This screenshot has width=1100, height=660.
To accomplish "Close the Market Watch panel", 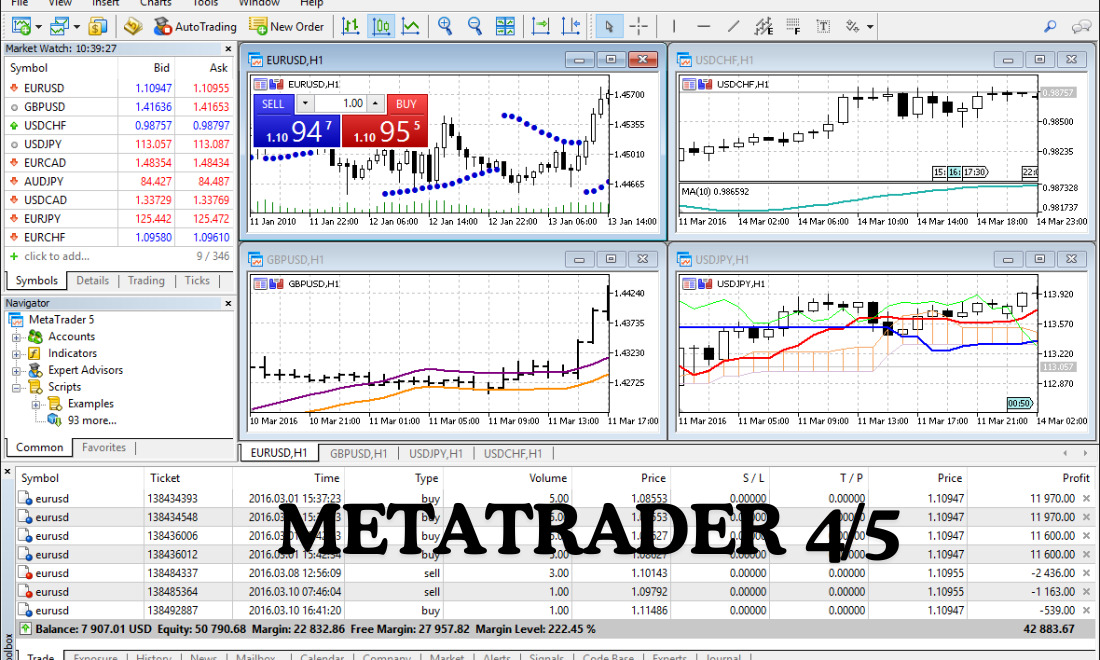I will [228, 49].
